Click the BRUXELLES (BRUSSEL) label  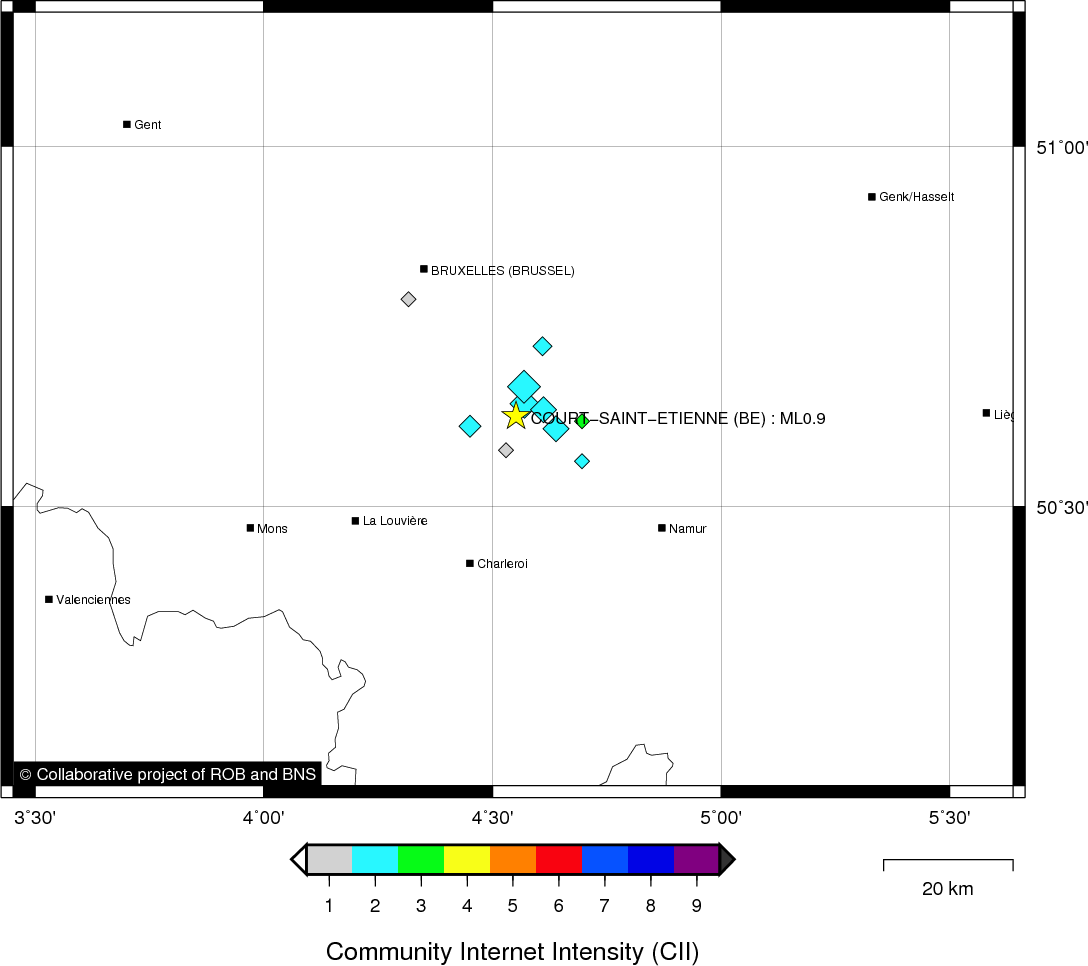click(502, 271)
